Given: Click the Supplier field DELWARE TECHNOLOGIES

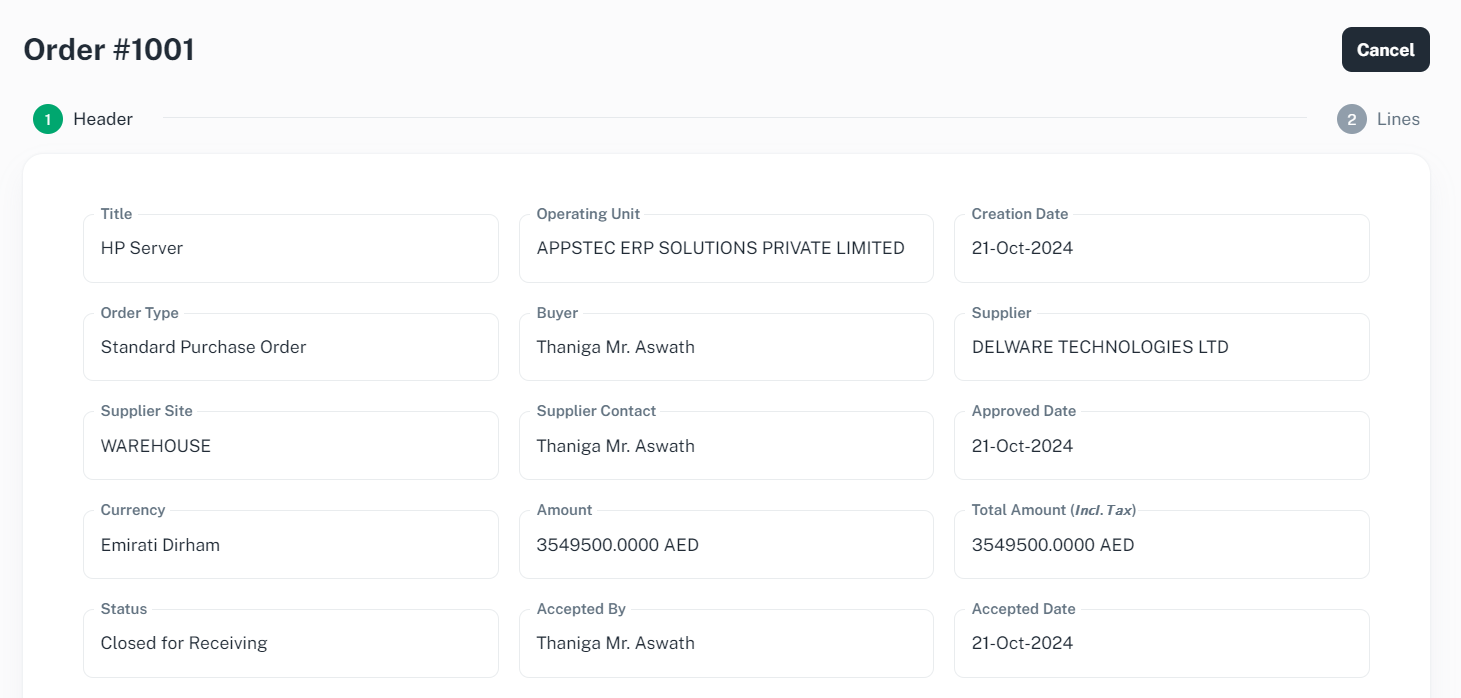Looking at the screenshot, I should pos(1161,348).
